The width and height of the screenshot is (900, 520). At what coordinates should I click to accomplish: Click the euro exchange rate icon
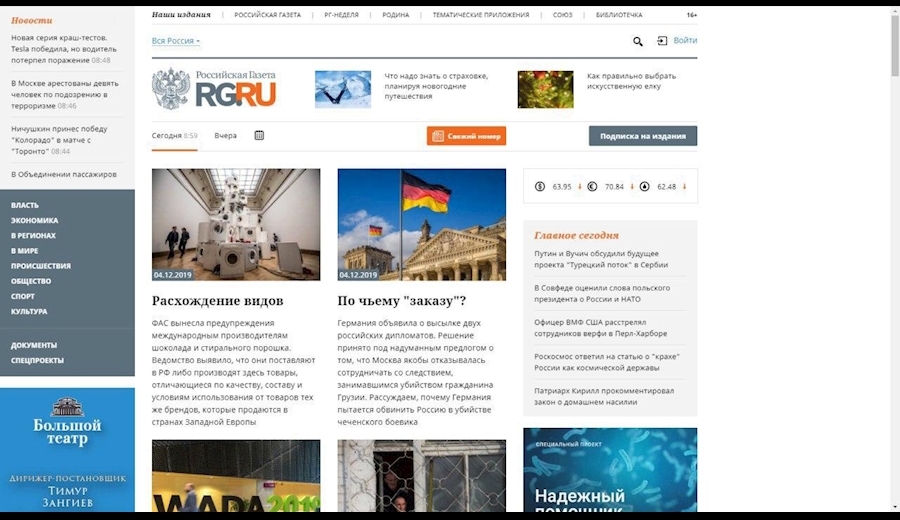(x=591, y=186)
